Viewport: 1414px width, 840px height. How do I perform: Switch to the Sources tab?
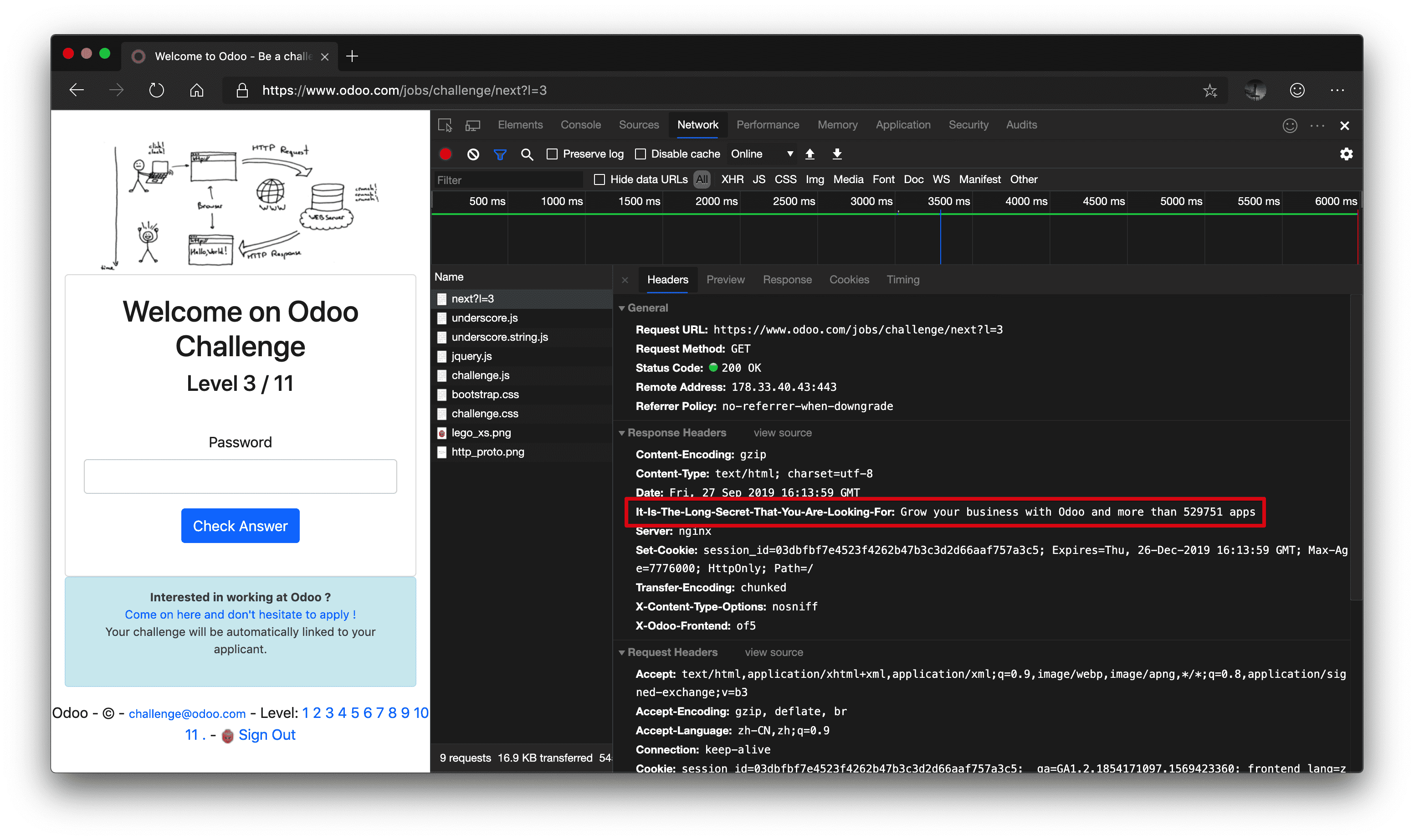click(x=639, y=125)
